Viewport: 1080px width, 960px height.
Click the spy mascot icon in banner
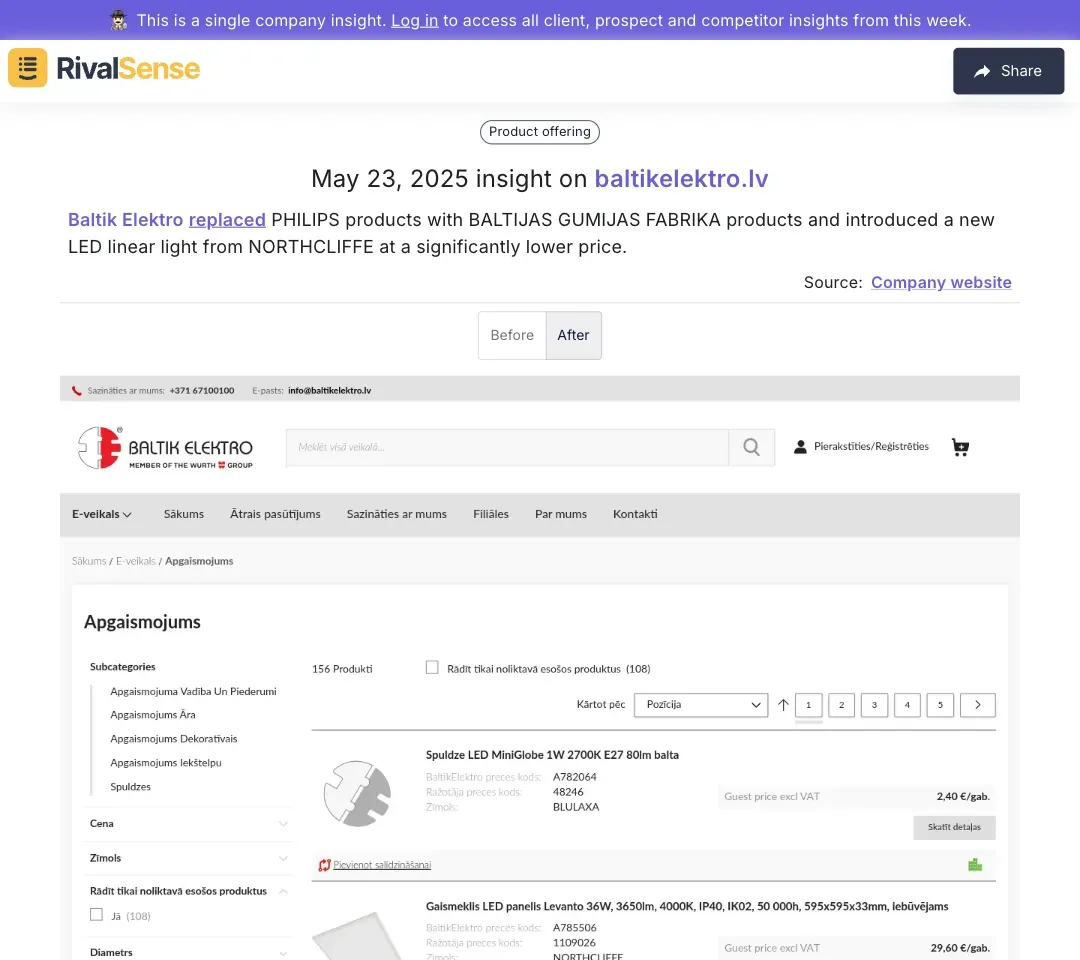tap(118, 21)
